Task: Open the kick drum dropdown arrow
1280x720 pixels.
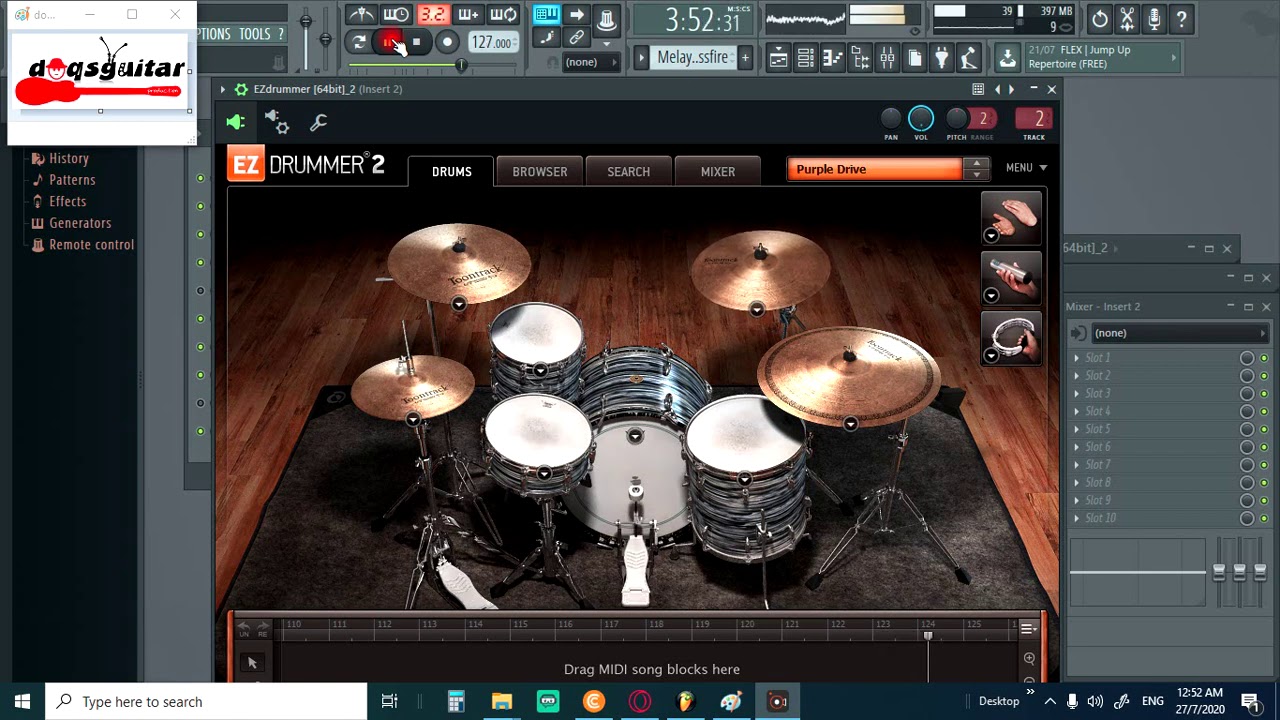Action: tap(635, 436)
